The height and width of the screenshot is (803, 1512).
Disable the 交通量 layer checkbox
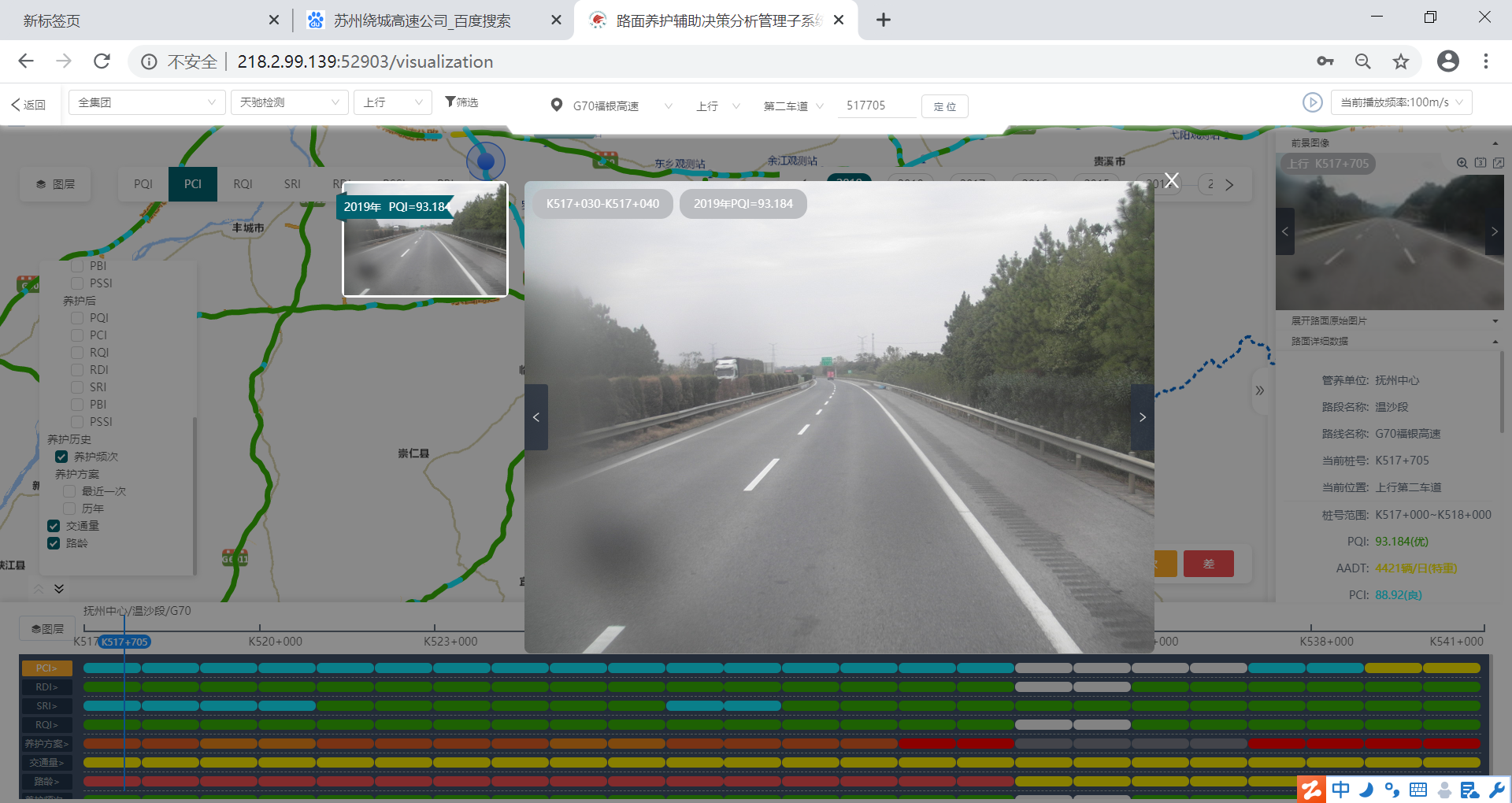pos(54,526)
